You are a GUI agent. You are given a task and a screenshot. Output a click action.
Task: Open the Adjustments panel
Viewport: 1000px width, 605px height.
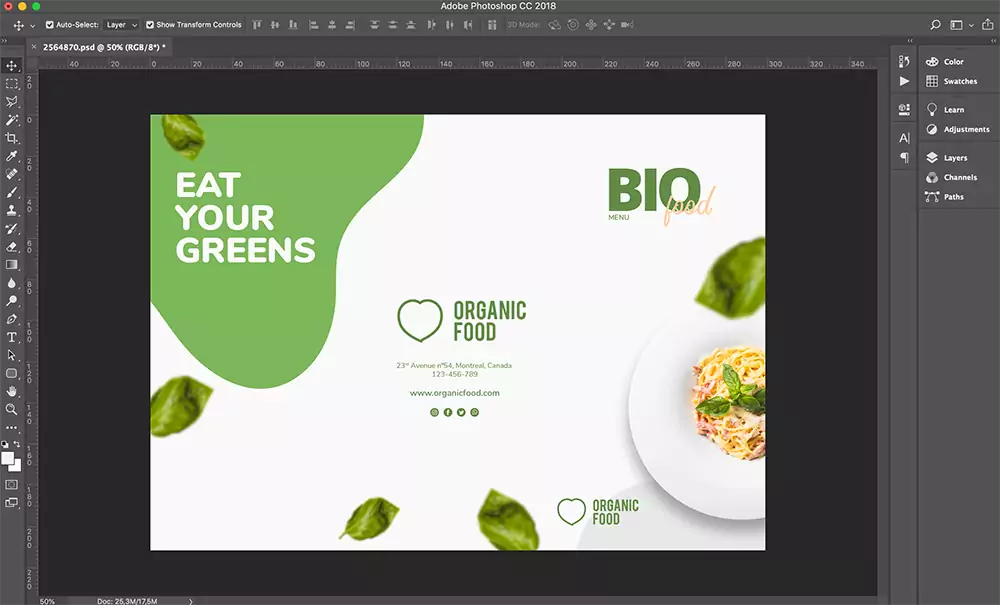(x=965, y=130)
